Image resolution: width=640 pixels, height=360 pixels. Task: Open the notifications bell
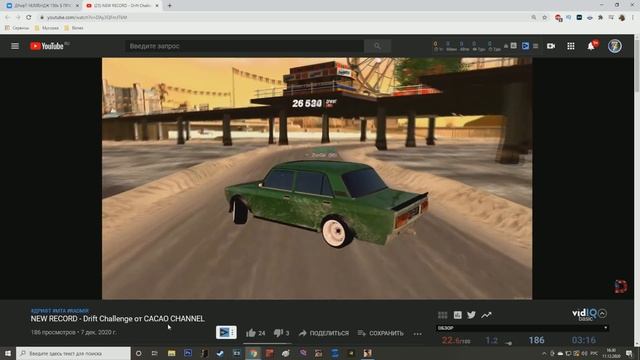click(591, 46)
